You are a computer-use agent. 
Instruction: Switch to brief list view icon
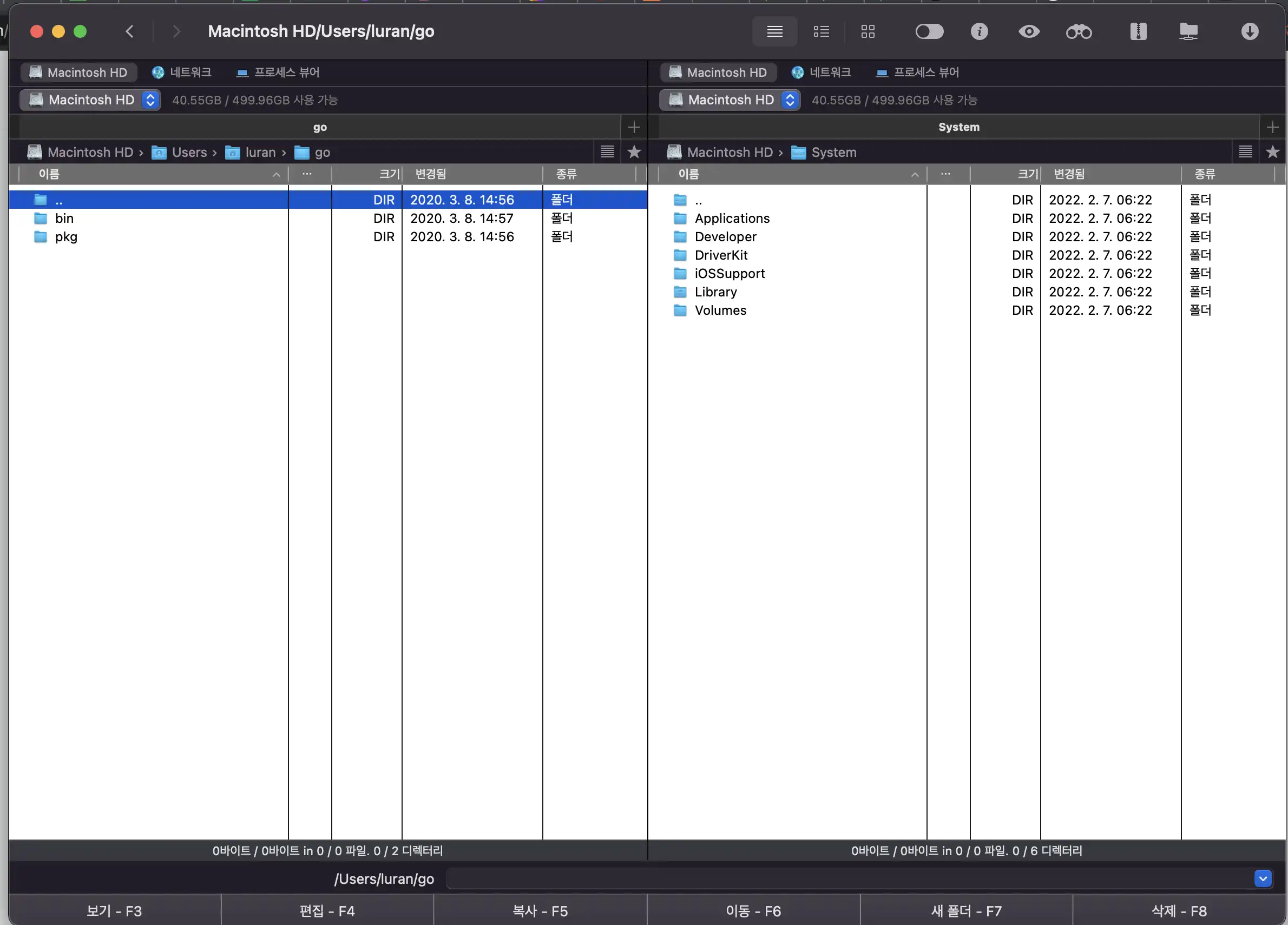click(821, 31)
